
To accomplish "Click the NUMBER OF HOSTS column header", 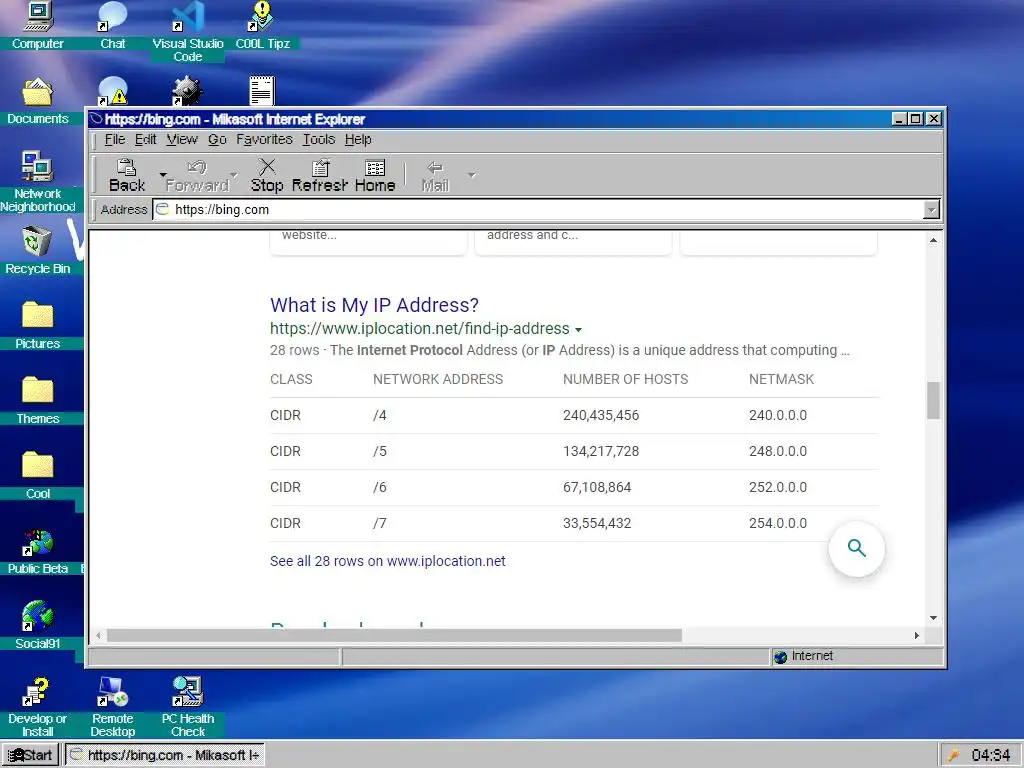I will [x=626, y=379].
